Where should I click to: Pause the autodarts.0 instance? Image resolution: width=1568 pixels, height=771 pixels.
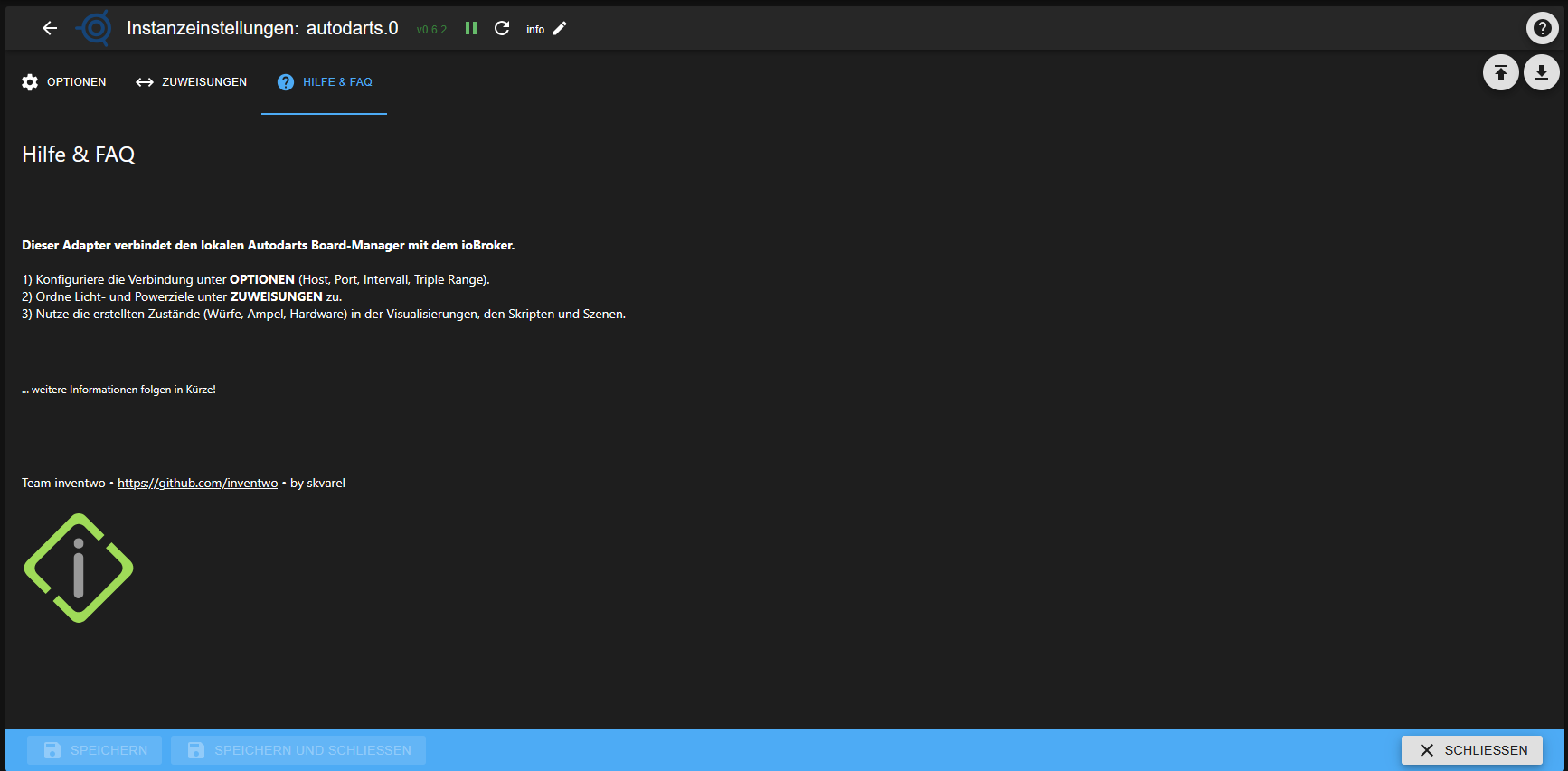471,28
